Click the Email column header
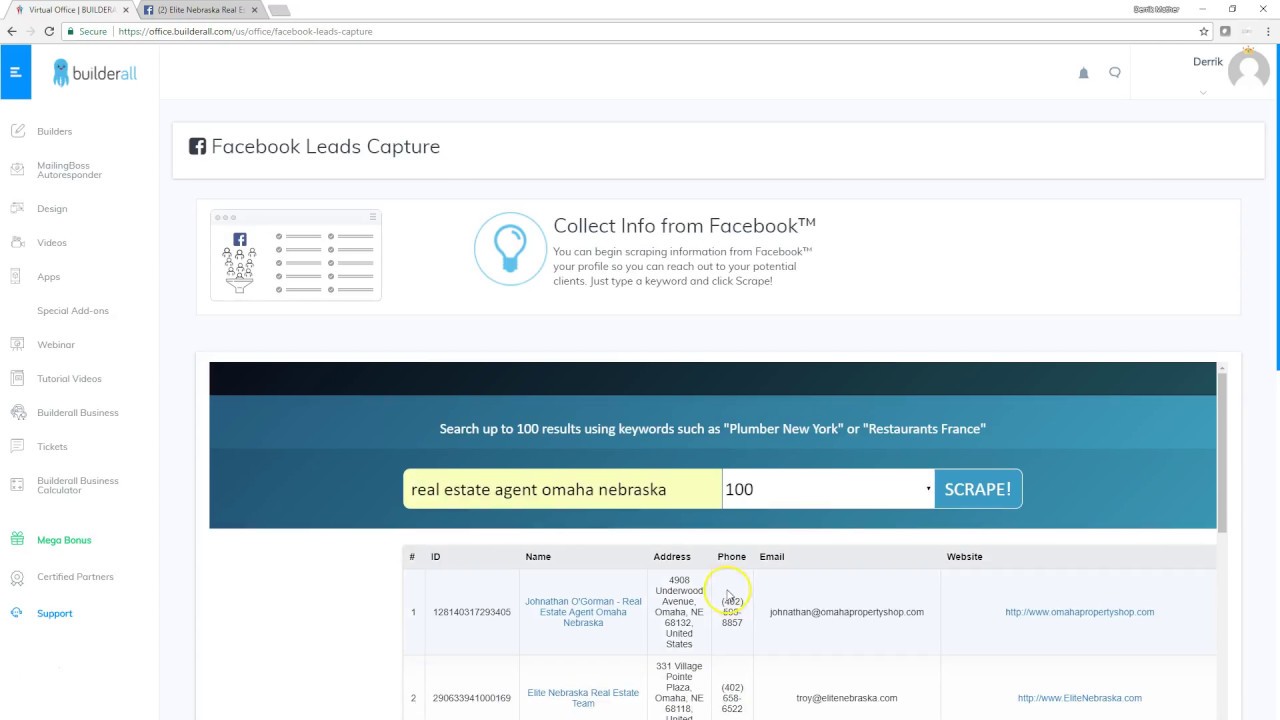This screenshot has height=720, width=1280. click(771, 557)
